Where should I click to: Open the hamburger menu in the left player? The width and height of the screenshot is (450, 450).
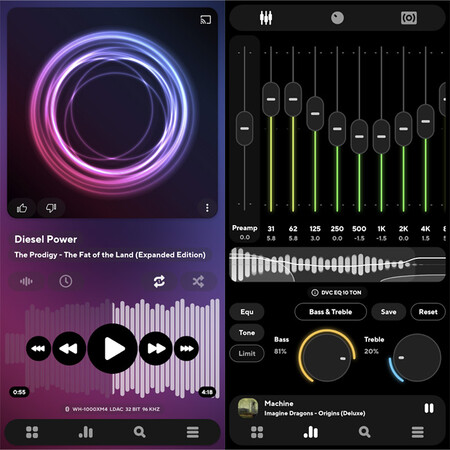point(193,432)
